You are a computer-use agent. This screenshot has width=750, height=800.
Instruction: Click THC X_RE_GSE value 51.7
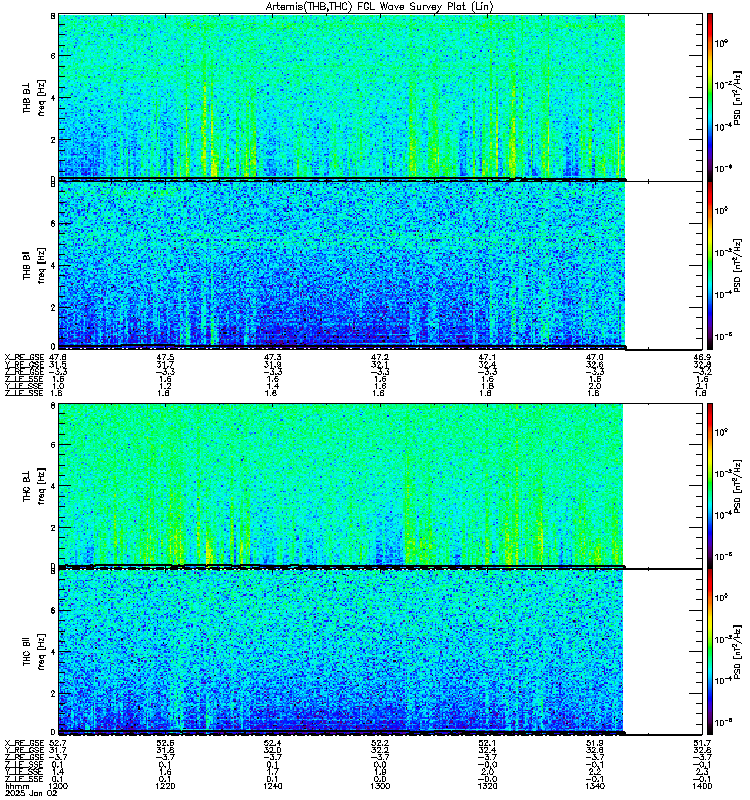pos(702,743)
